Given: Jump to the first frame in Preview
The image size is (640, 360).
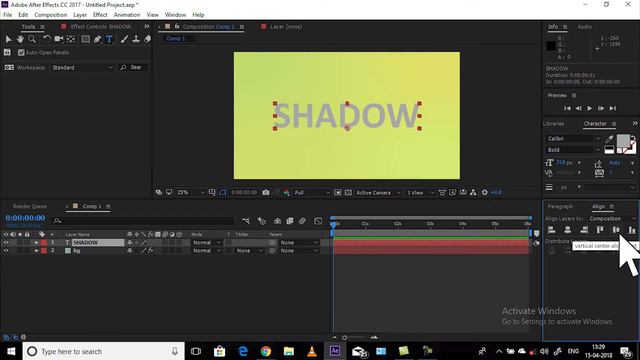Looking at the screenshot, I should [567, 108].
